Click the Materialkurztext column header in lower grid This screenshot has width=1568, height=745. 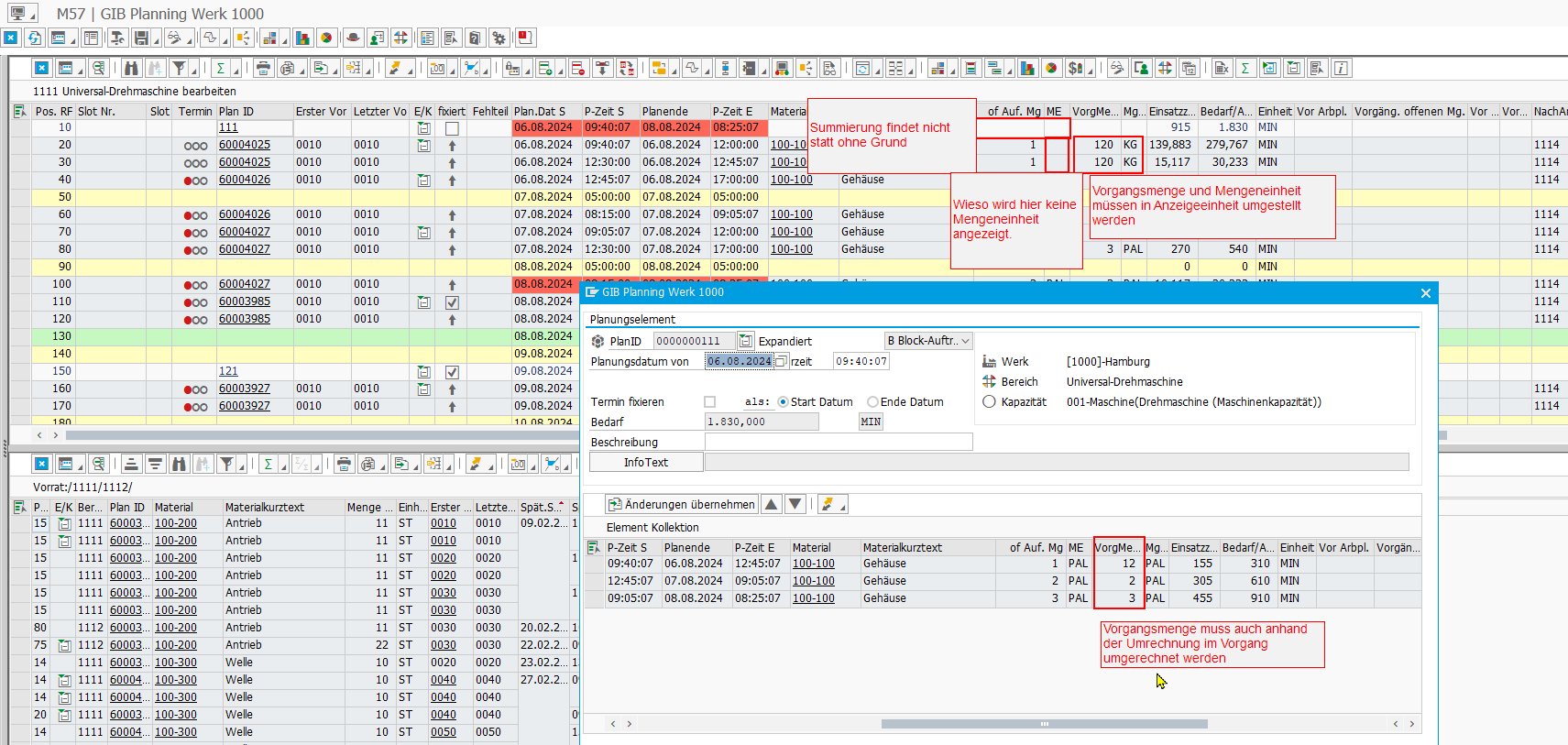tap(264, 507)
